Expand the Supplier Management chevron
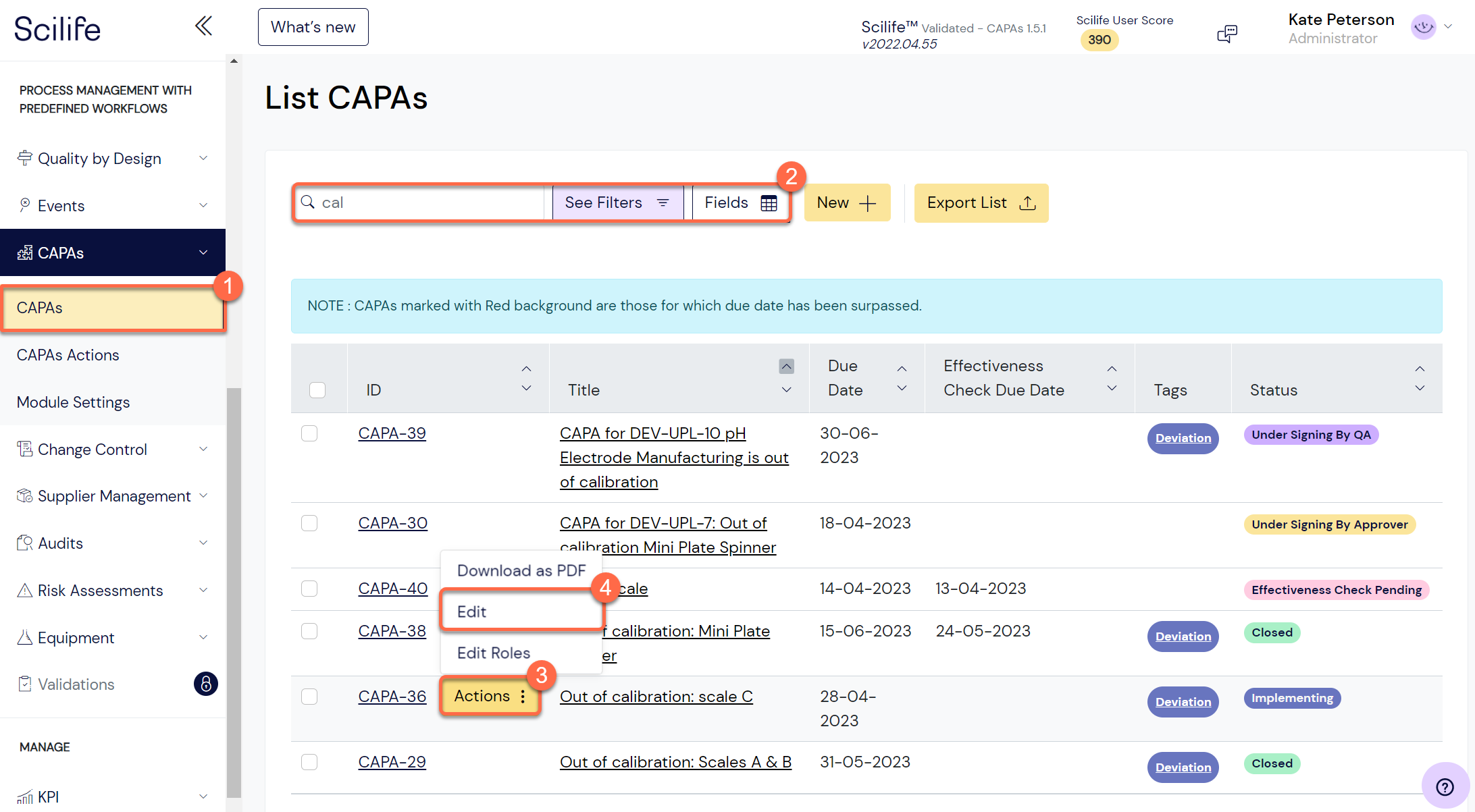 [203, 495]
